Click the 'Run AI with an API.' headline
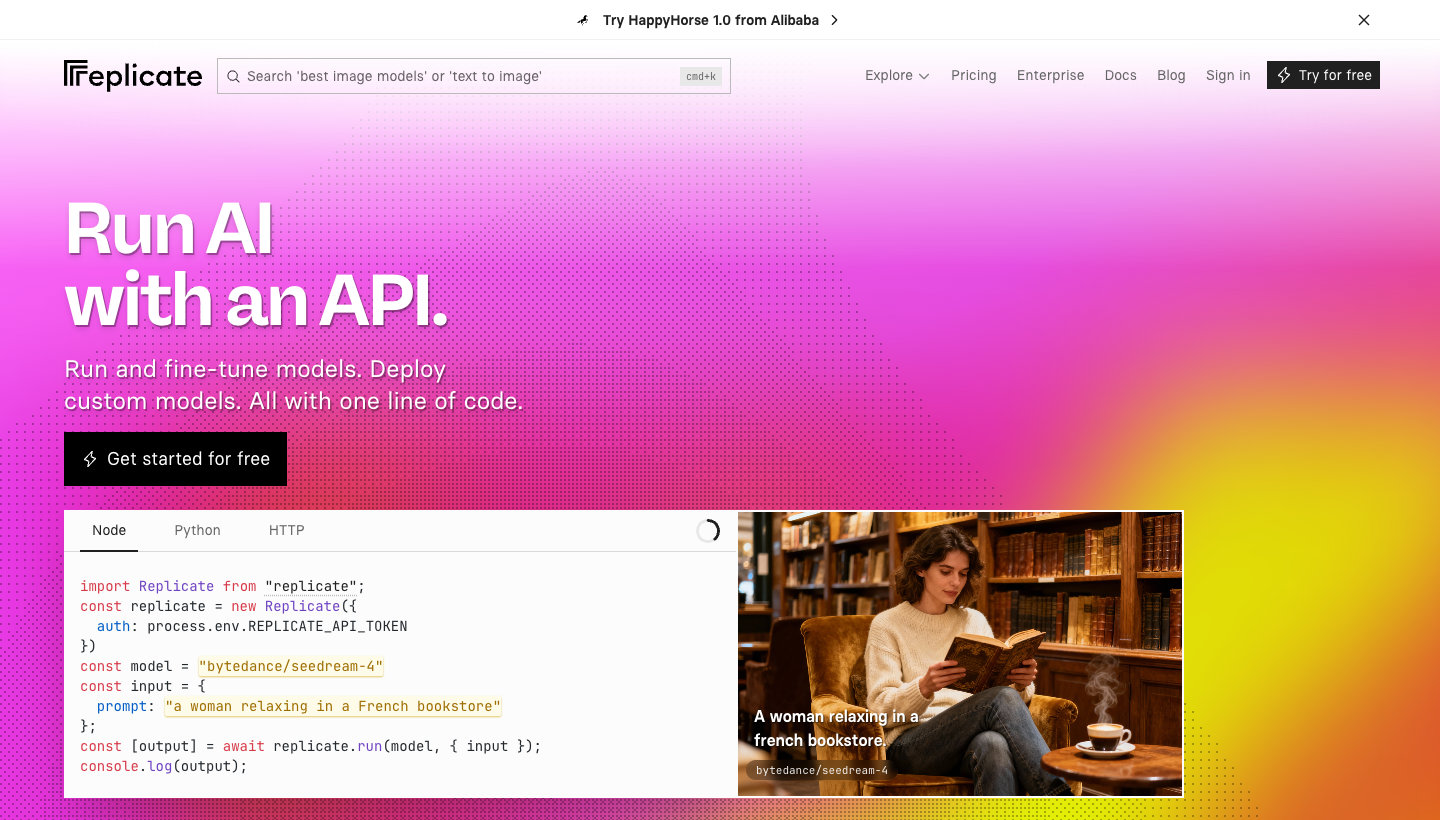1440x820 pixels. [x=256, y=265]
